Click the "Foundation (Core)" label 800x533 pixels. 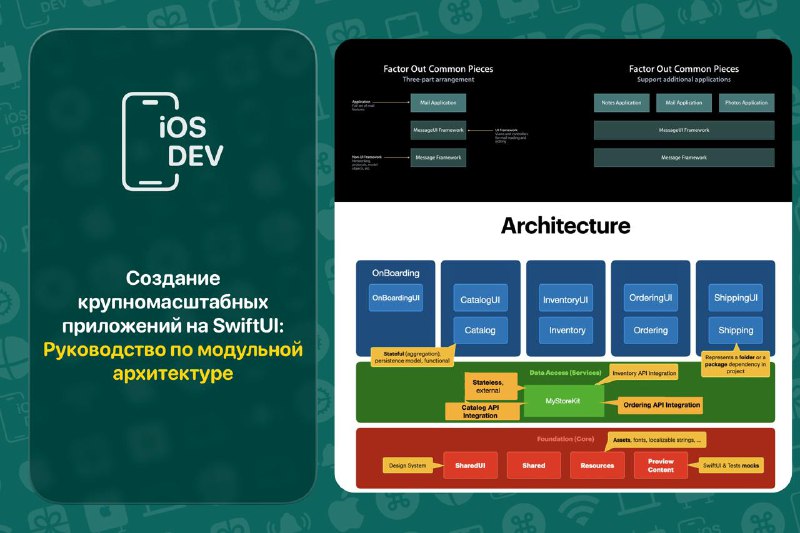click(565, 439)
